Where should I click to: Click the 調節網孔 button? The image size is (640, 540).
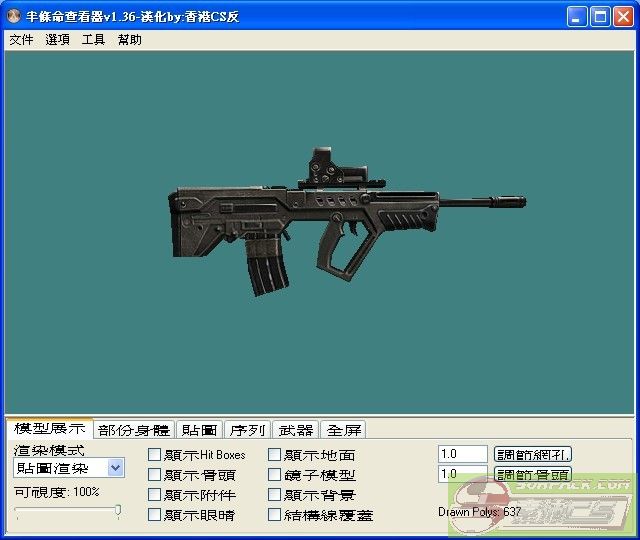[533, 454]
